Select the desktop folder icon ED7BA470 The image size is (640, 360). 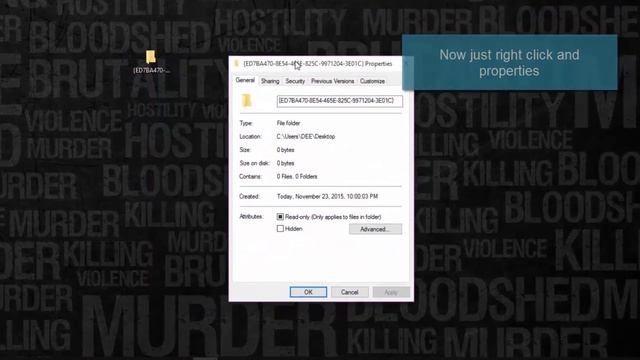[x=151, y=57]
